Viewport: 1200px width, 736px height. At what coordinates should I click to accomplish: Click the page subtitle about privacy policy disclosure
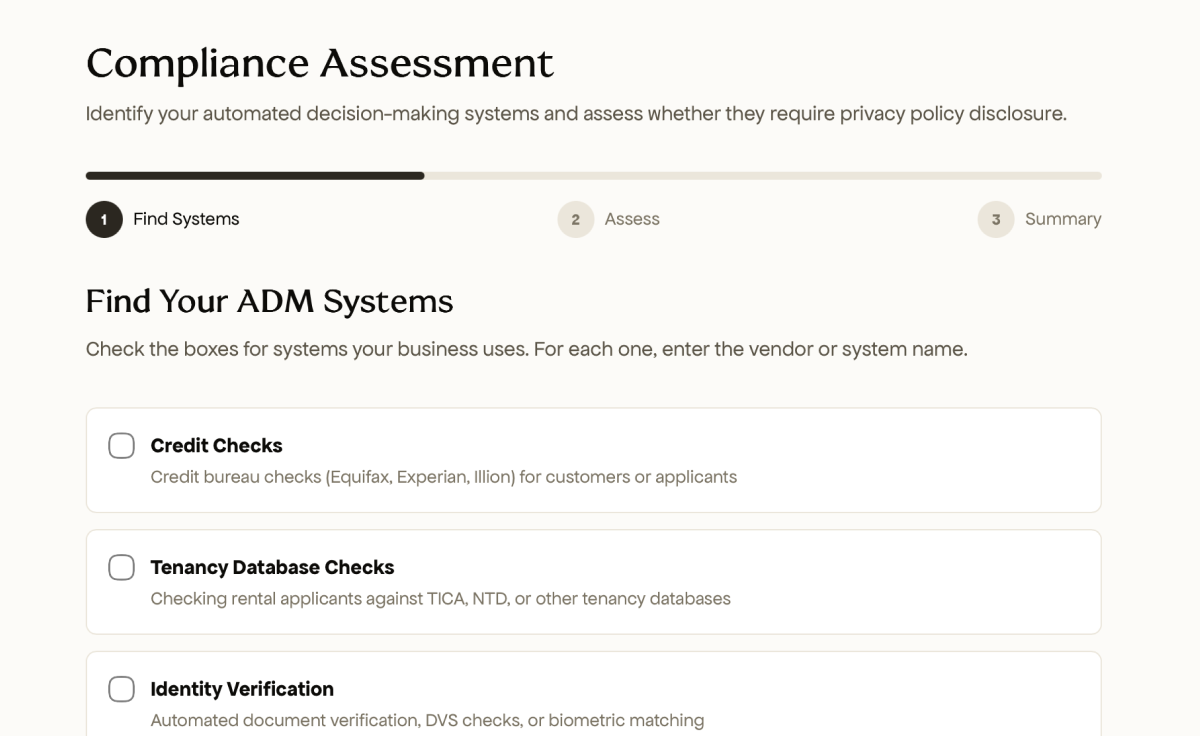(577, 113)
